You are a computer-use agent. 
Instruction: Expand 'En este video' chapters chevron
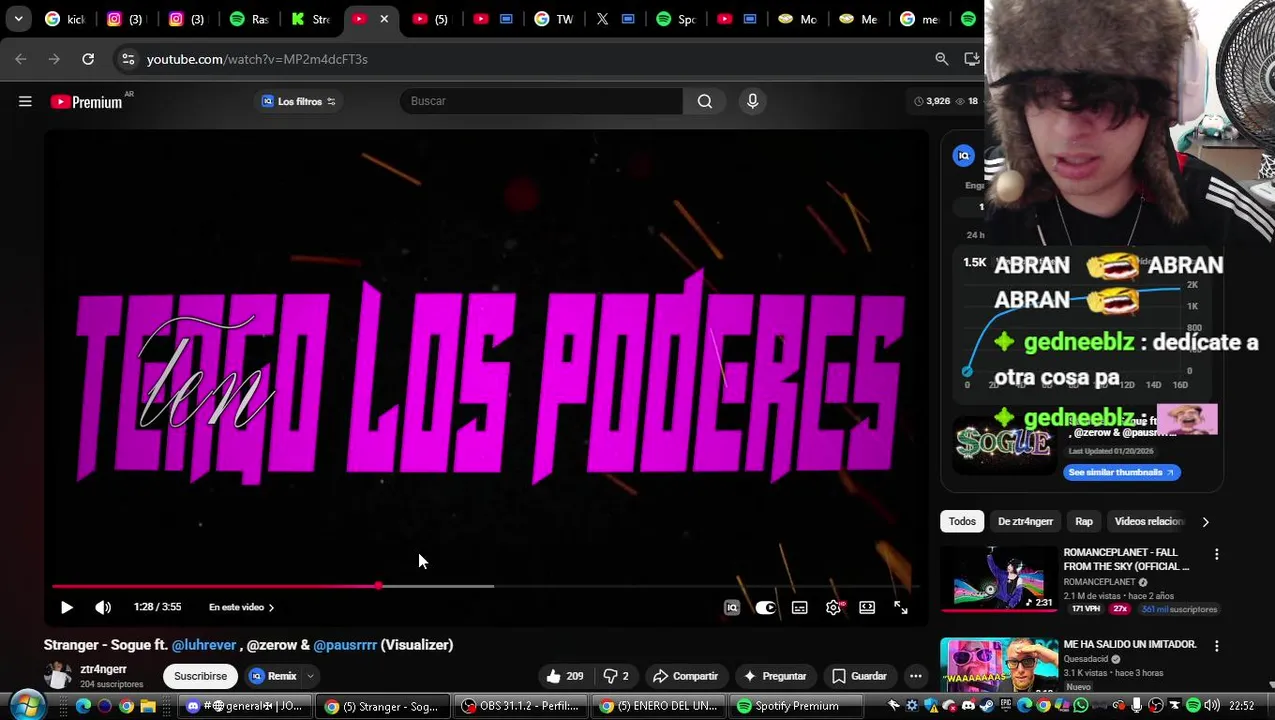[271, 607]
